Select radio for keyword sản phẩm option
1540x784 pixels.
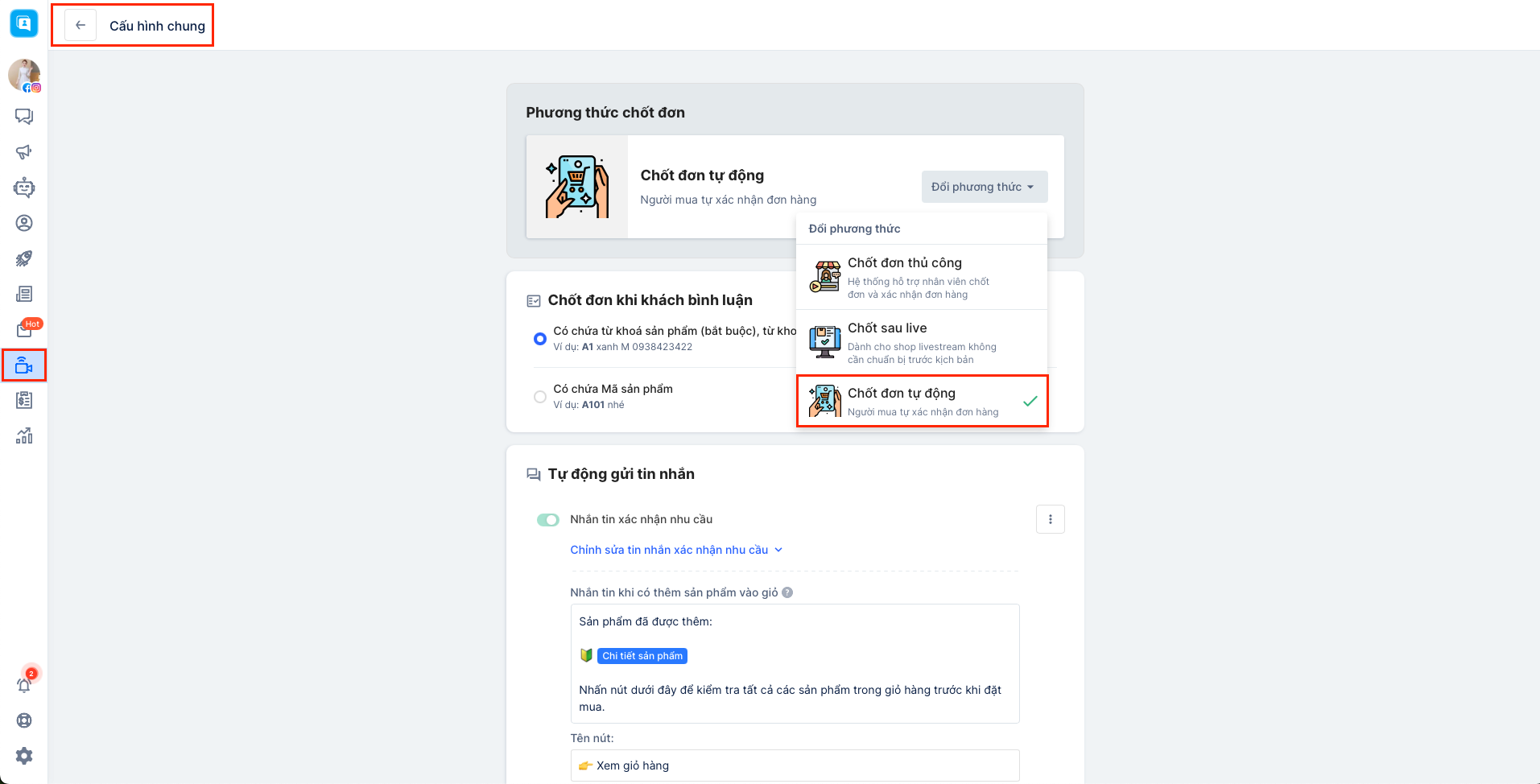[540, 339]
